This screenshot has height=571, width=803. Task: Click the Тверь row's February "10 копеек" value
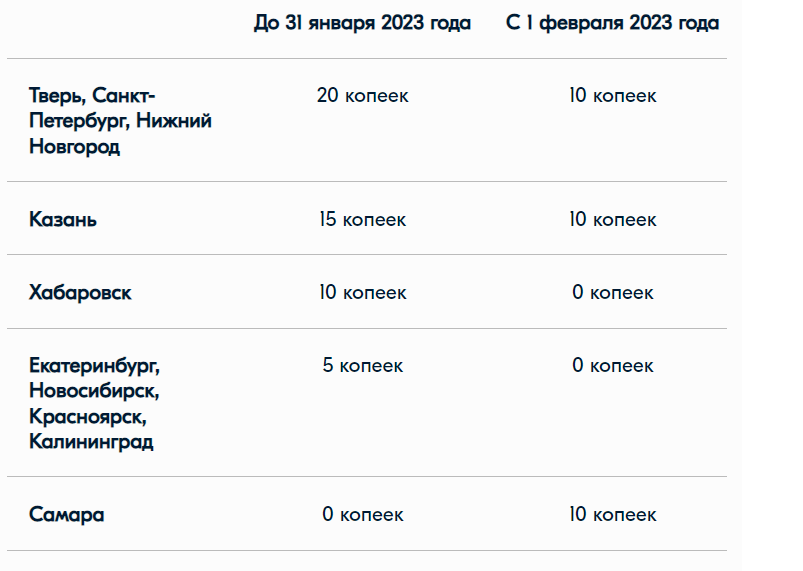612,96
